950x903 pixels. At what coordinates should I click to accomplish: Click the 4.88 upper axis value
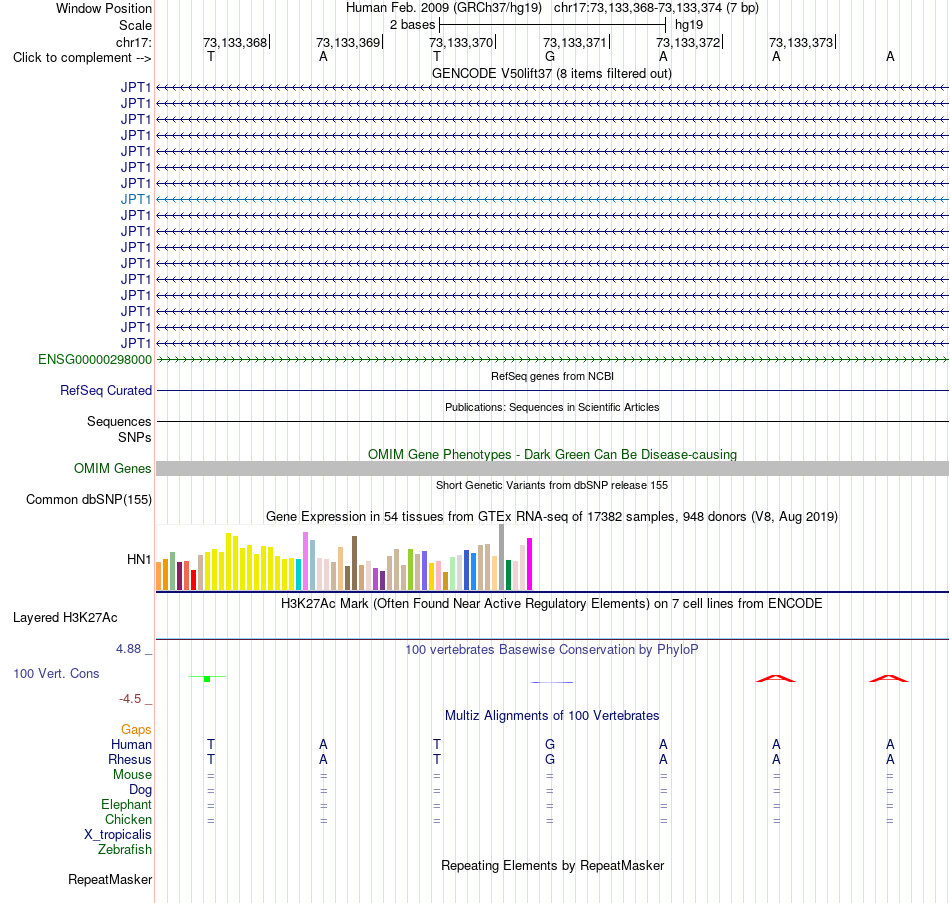[x=128, y=649]
